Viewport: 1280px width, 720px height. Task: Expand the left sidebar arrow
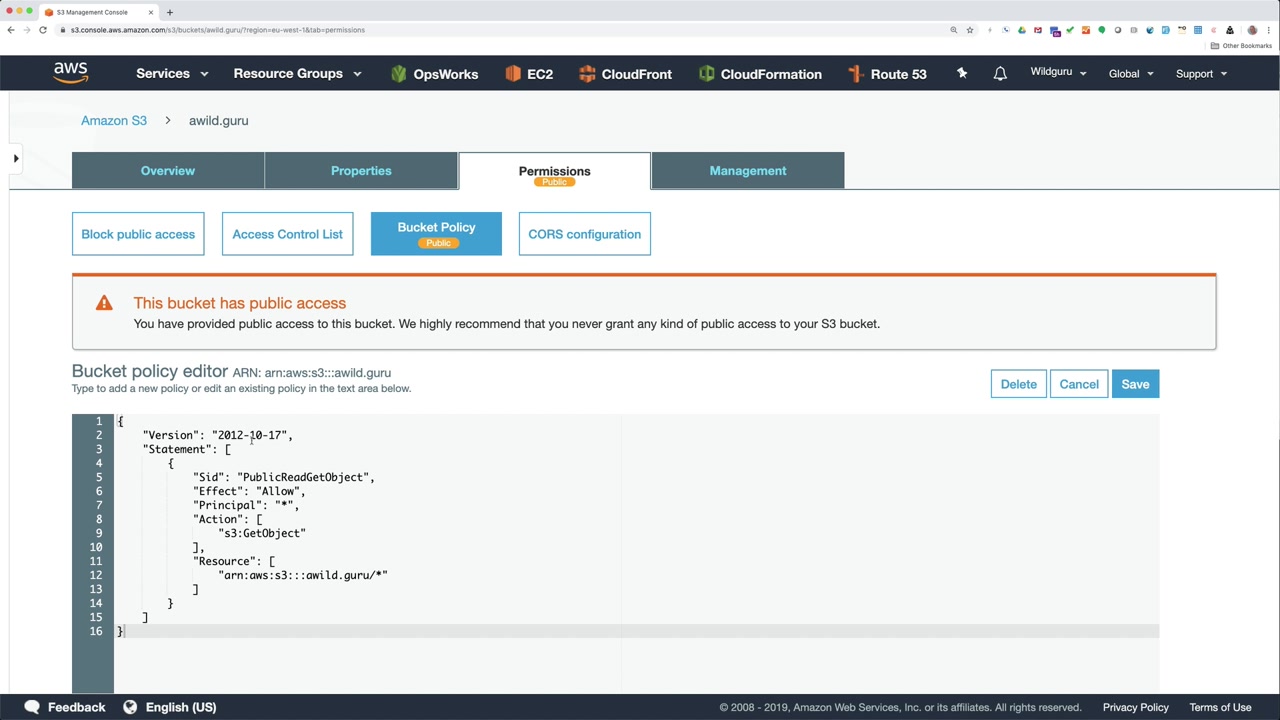[16, 158]
